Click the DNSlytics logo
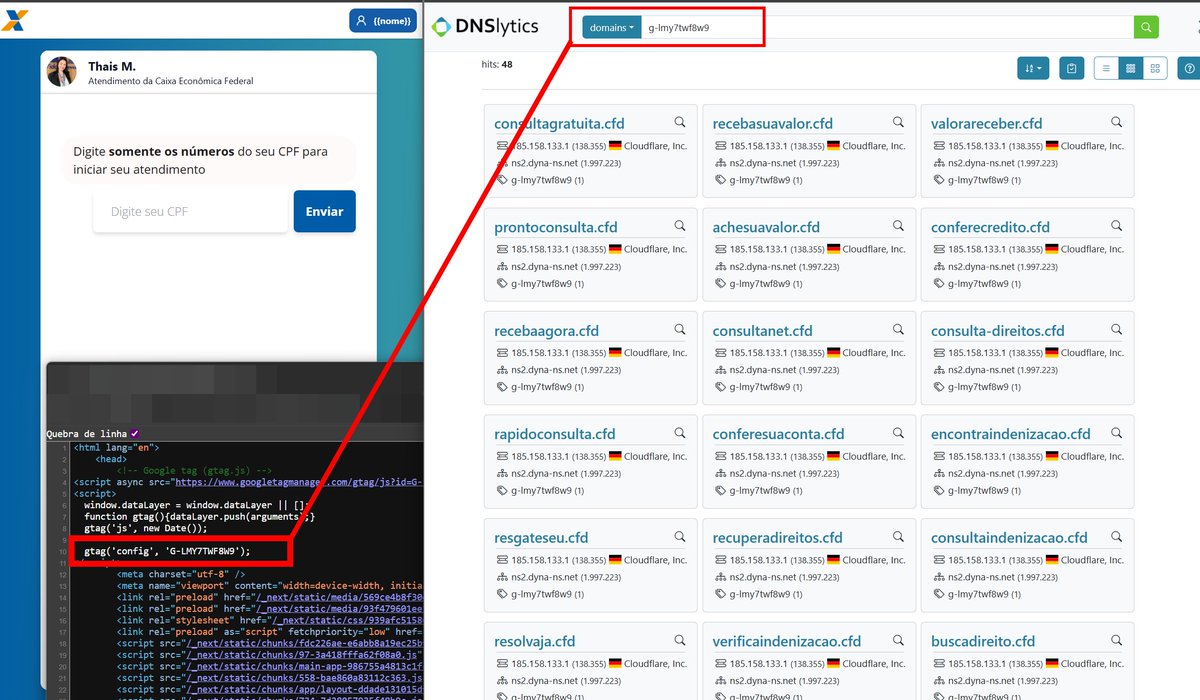Image resolution: width=1200 pixels, height=700 pixels. (x=485, y=27)
